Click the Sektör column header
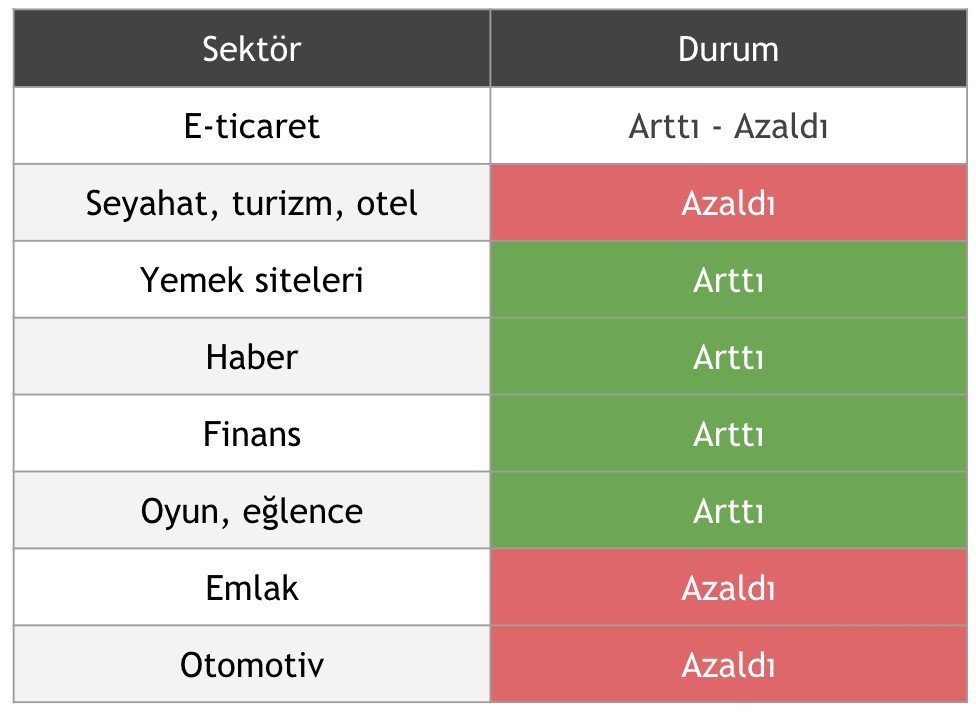 252,49
